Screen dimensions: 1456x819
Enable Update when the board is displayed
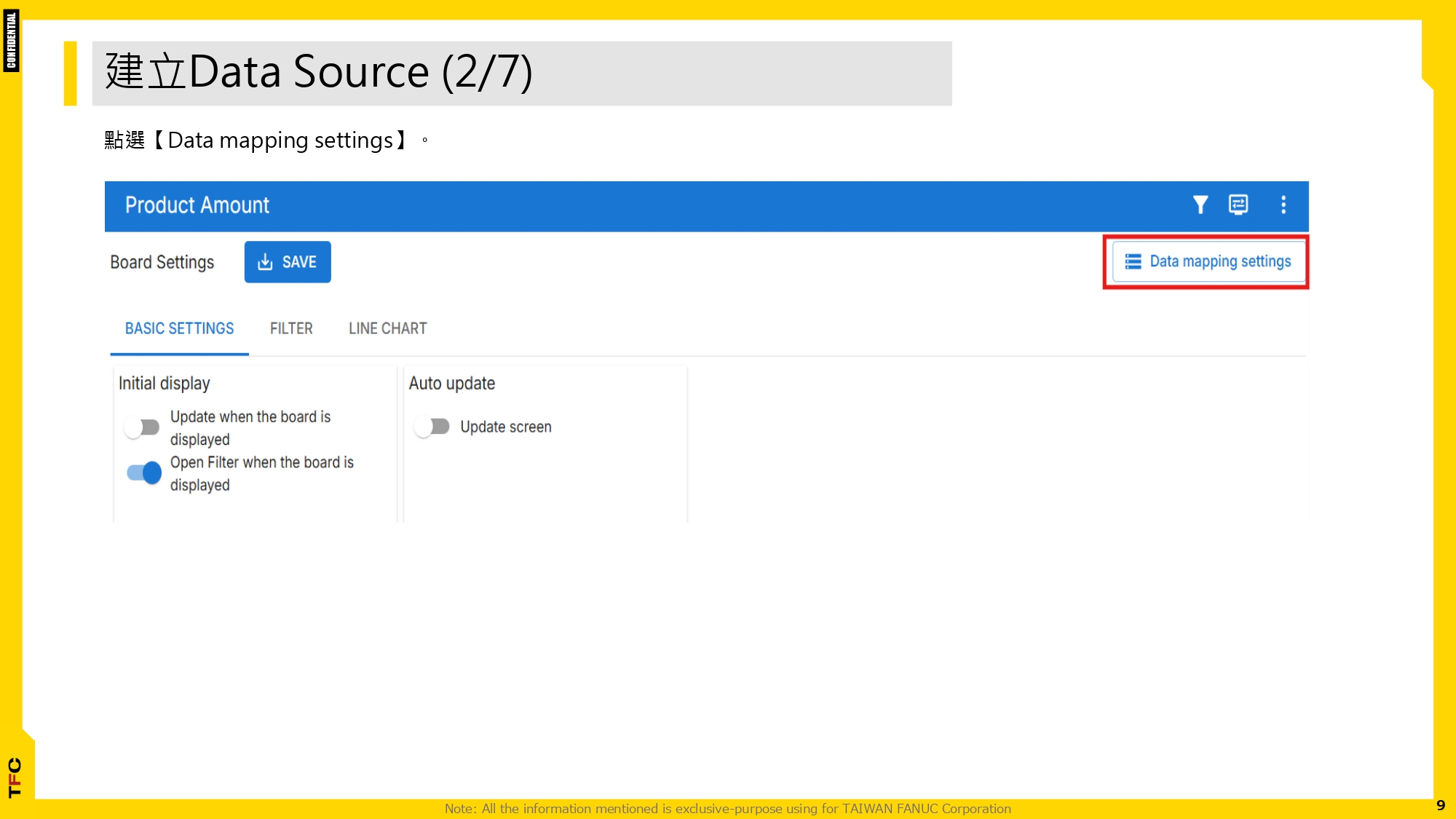pyautogui.click(x=142, y=427)
